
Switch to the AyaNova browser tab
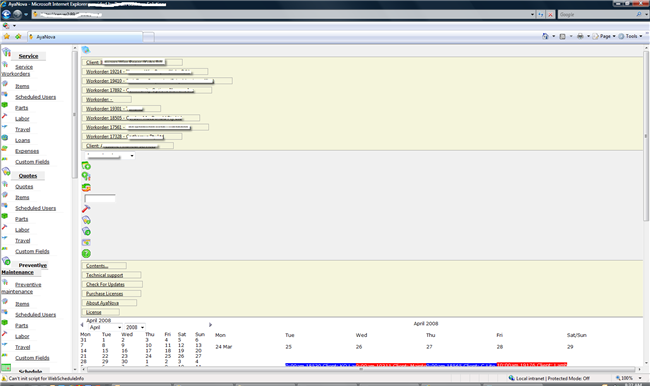click(85, 37)
